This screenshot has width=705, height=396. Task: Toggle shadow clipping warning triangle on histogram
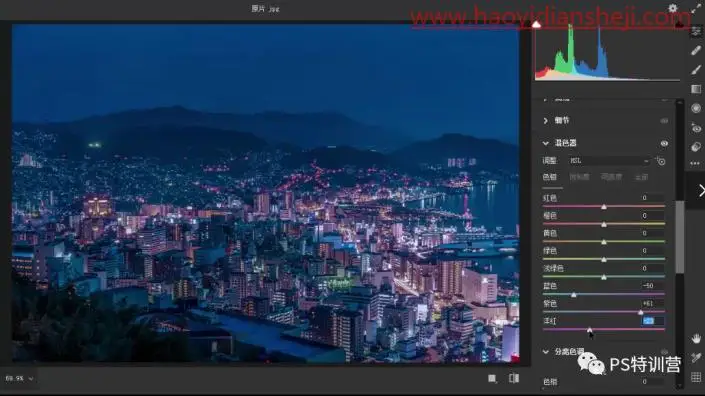tap(536, 24)
